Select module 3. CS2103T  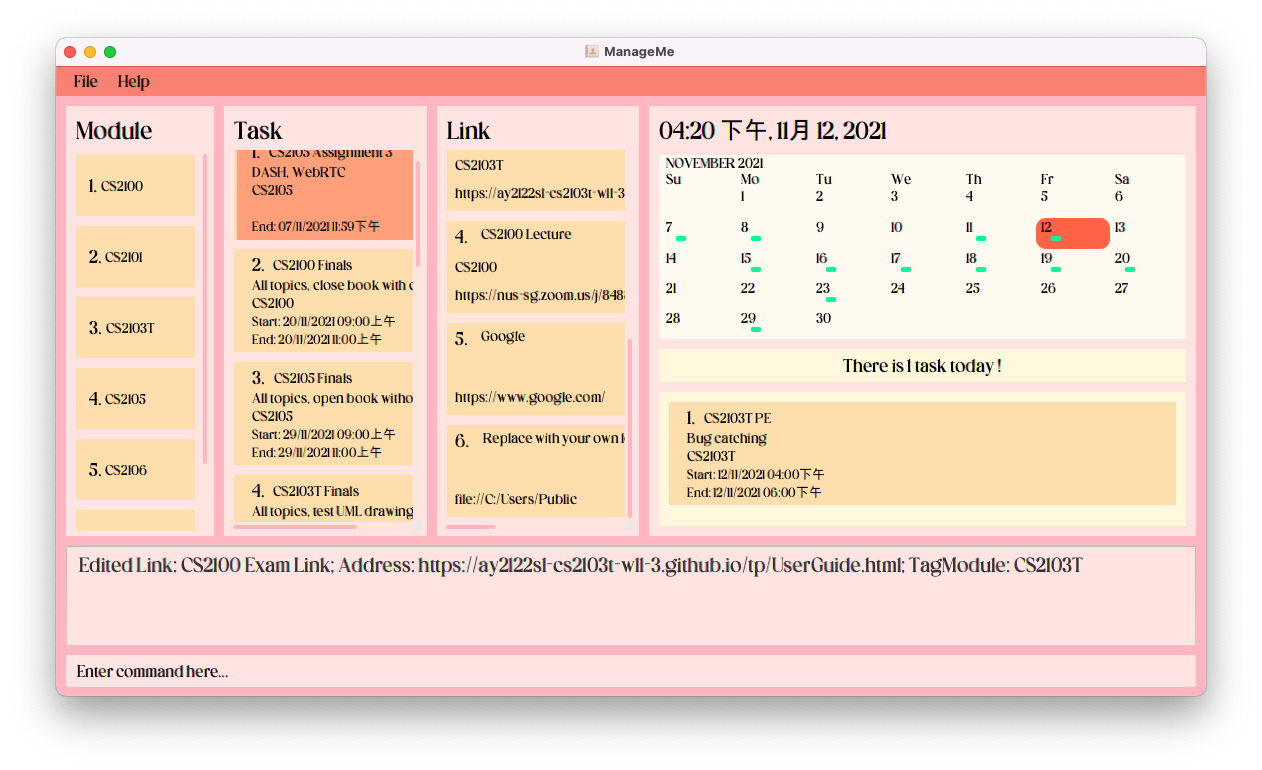coord(135,328)
